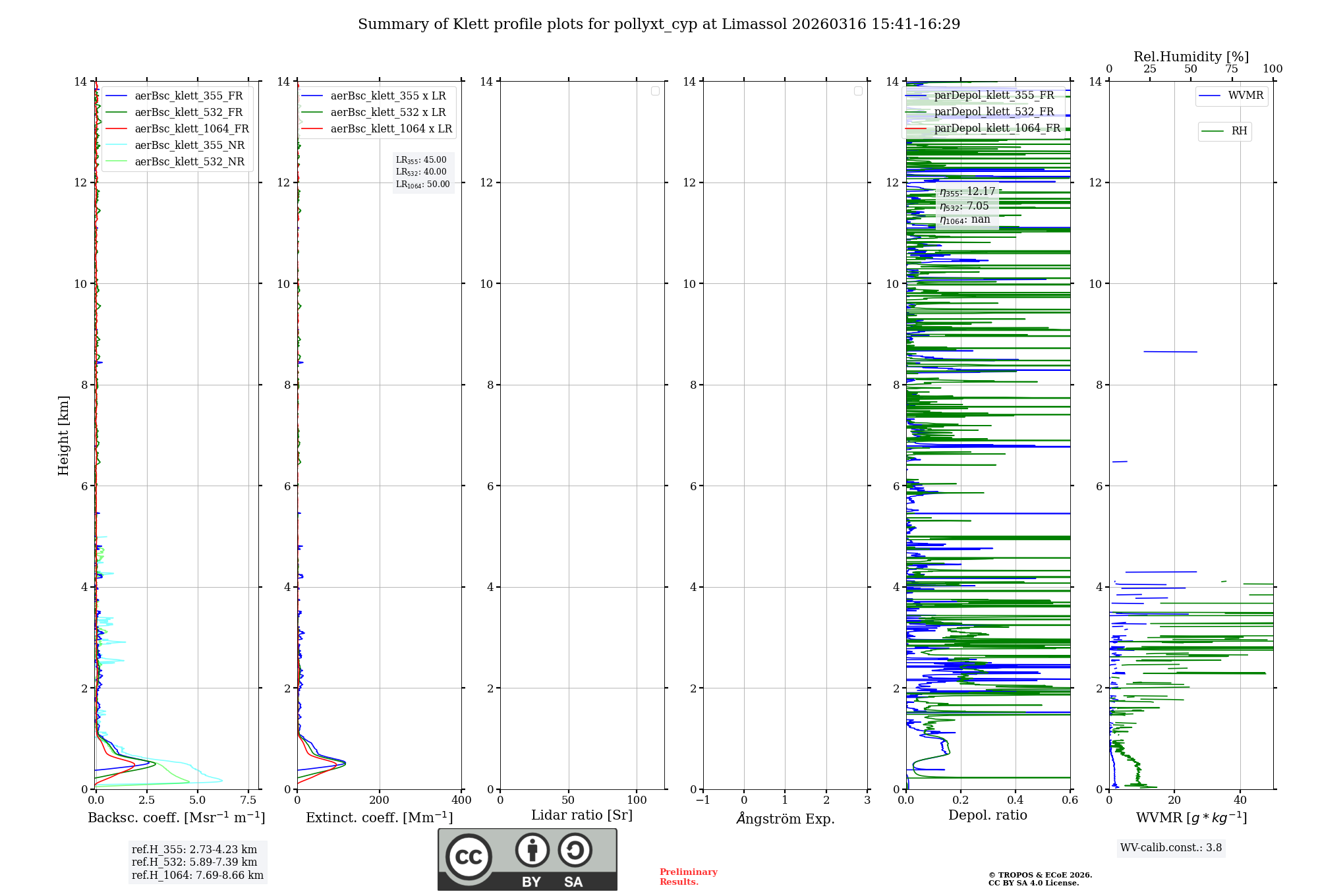Viewport: 1318px width, 896px height.
Task: Click the empty legend box in Ångström plot
Action: (858, 91)
